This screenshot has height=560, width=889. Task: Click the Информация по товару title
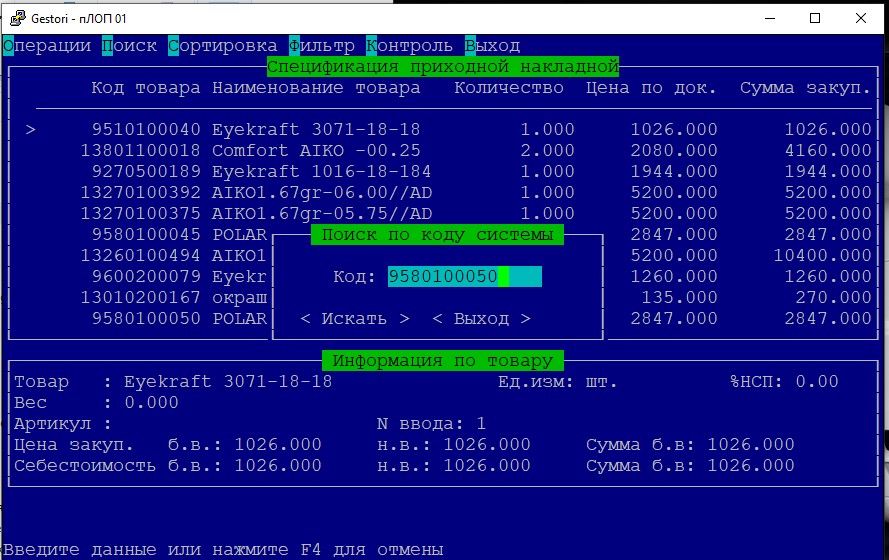pyautogui.click(x=443, y=360)
